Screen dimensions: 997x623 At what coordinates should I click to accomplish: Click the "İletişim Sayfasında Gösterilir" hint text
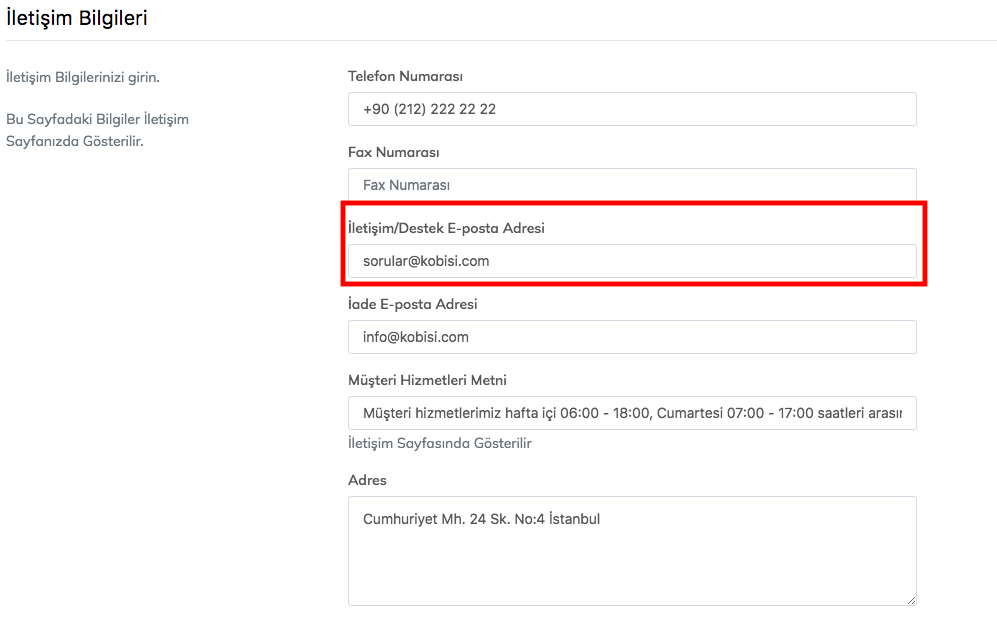tap(440, 443)
